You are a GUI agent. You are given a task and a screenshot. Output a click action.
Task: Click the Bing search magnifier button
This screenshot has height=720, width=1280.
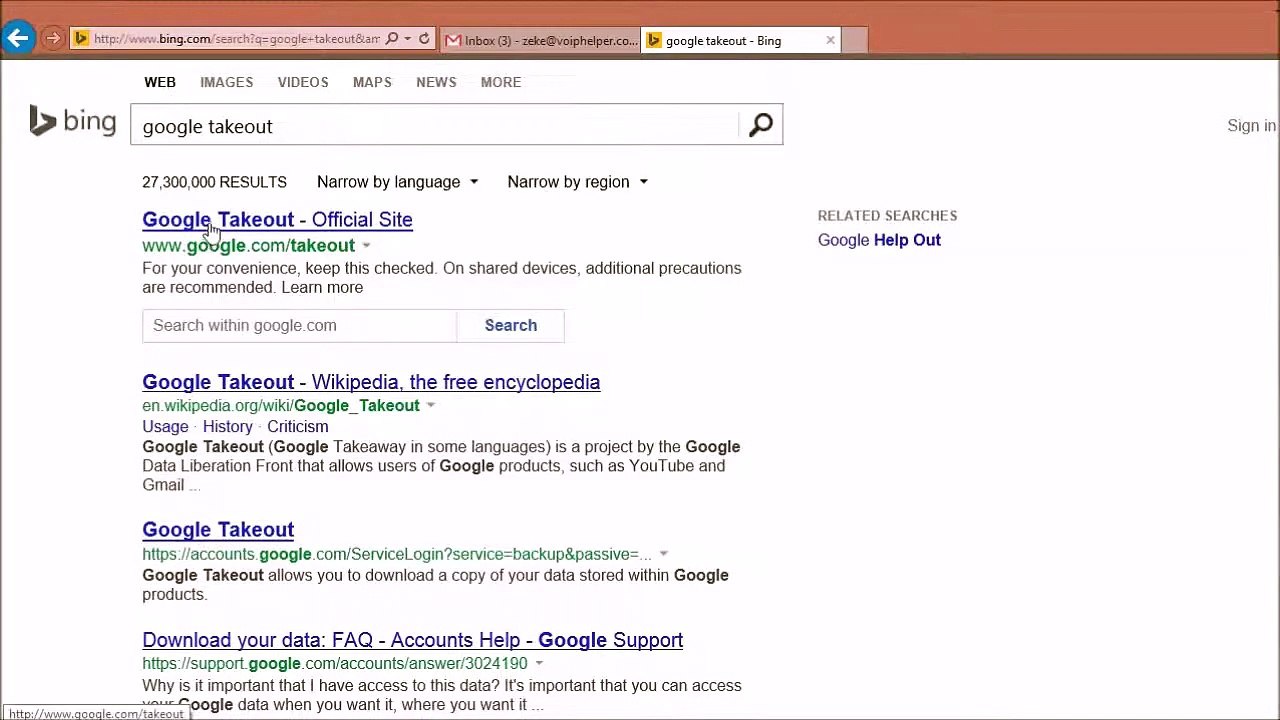point(760,125)
